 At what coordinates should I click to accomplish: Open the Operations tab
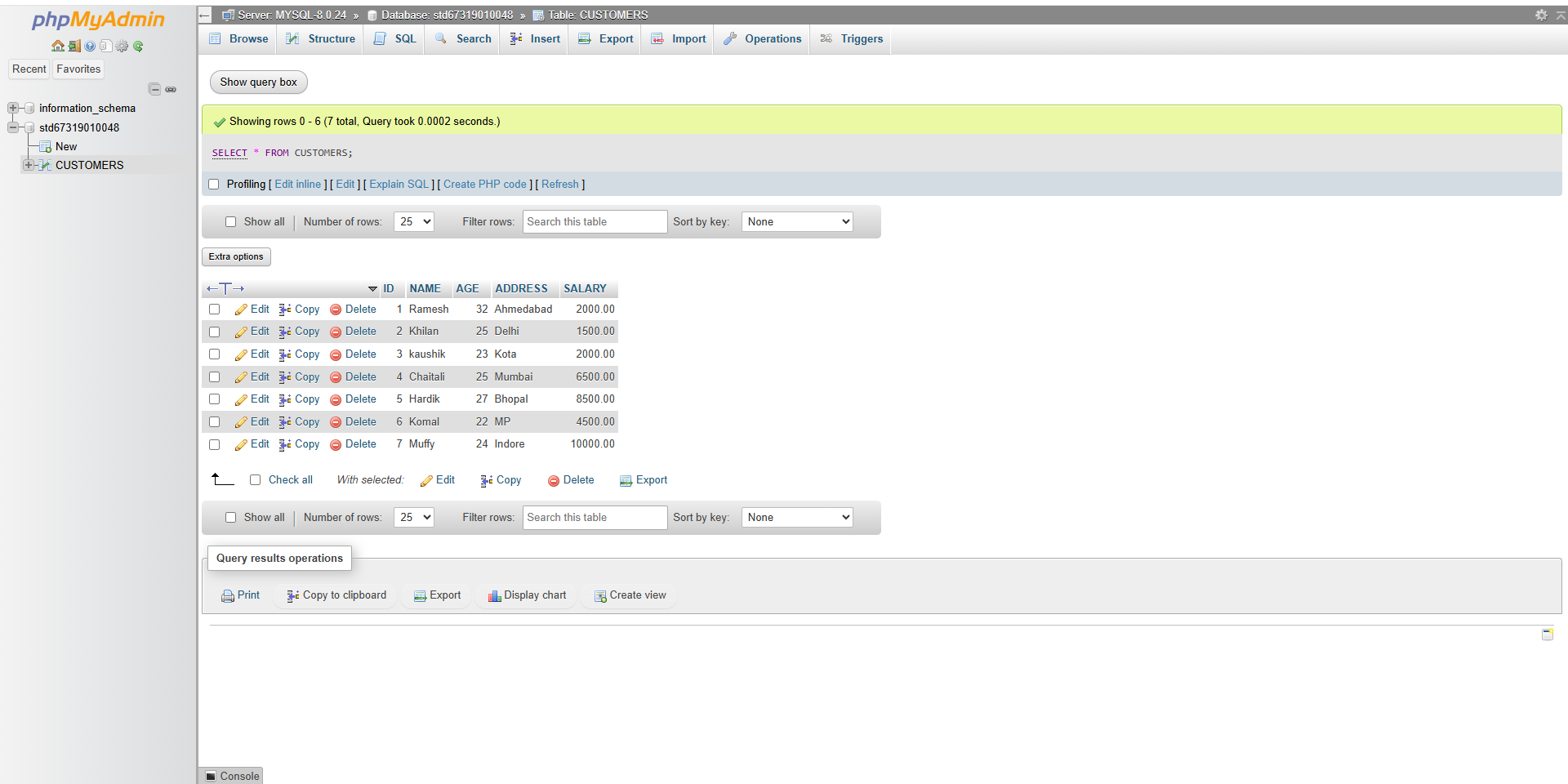click(763, 38)
